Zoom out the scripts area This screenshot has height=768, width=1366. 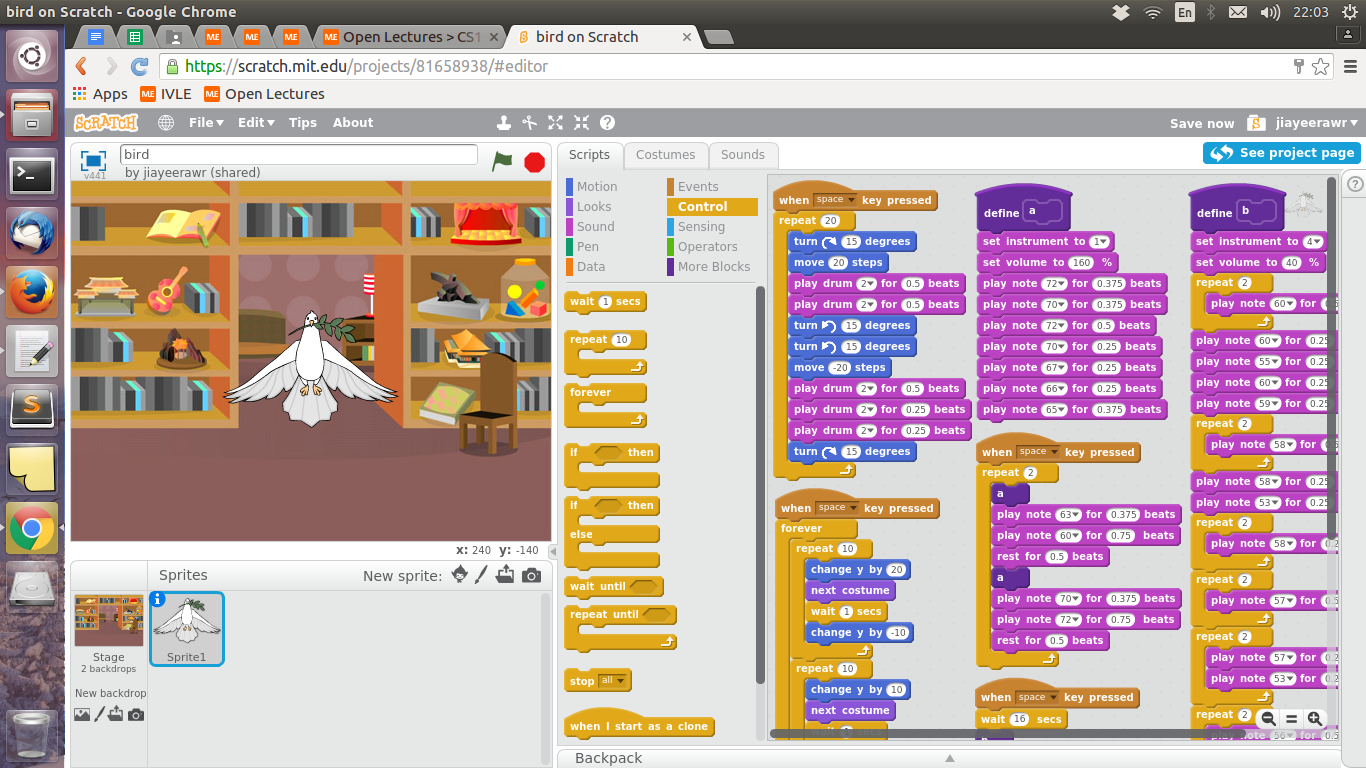[x=1268, y=718]
